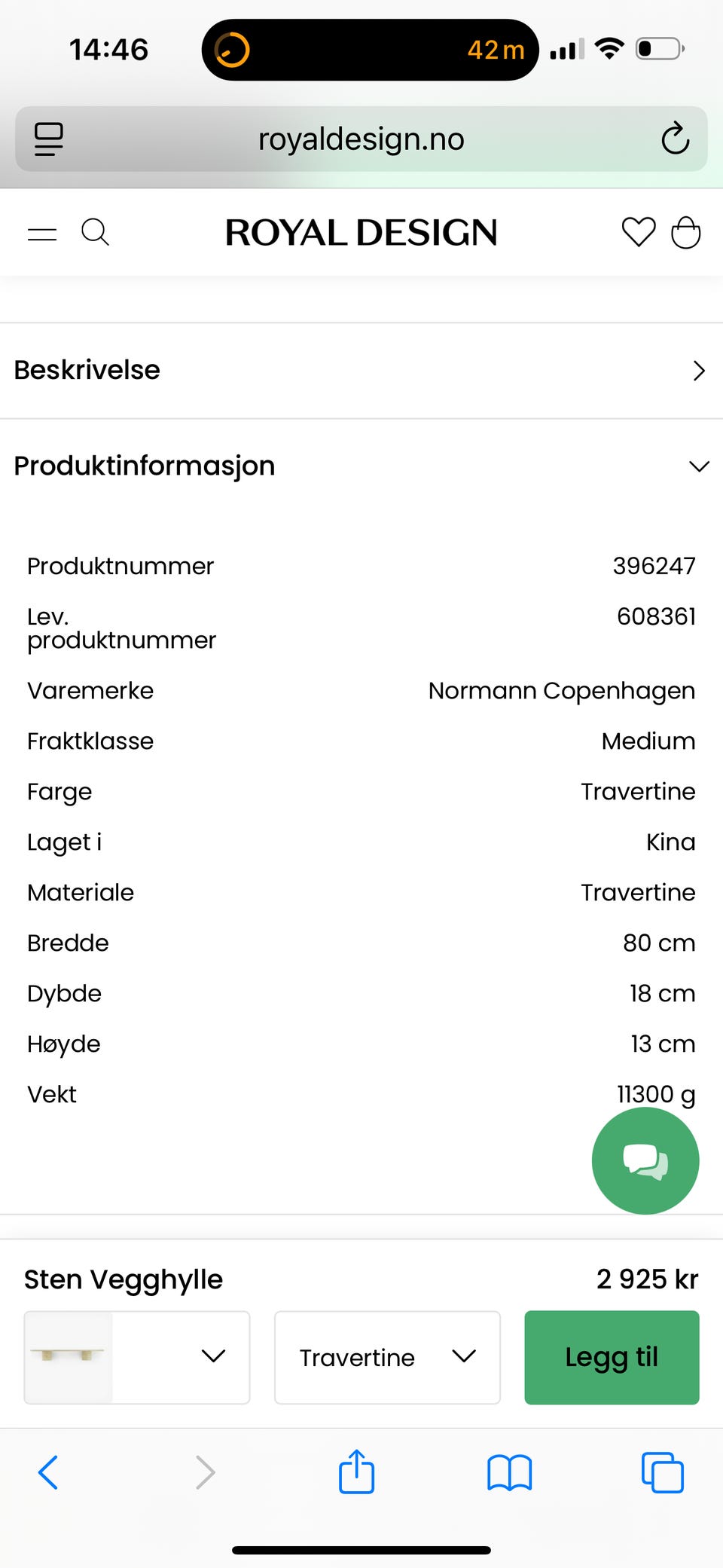
Task: Tap the ROYAL DESIGN logo
Action: point(361,232)
